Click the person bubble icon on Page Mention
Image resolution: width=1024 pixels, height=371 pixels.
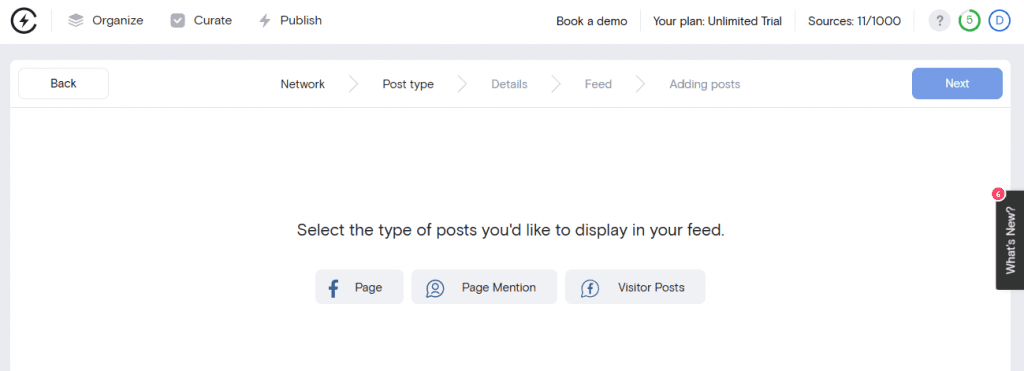pyautogui.click(x=435, y=288)
